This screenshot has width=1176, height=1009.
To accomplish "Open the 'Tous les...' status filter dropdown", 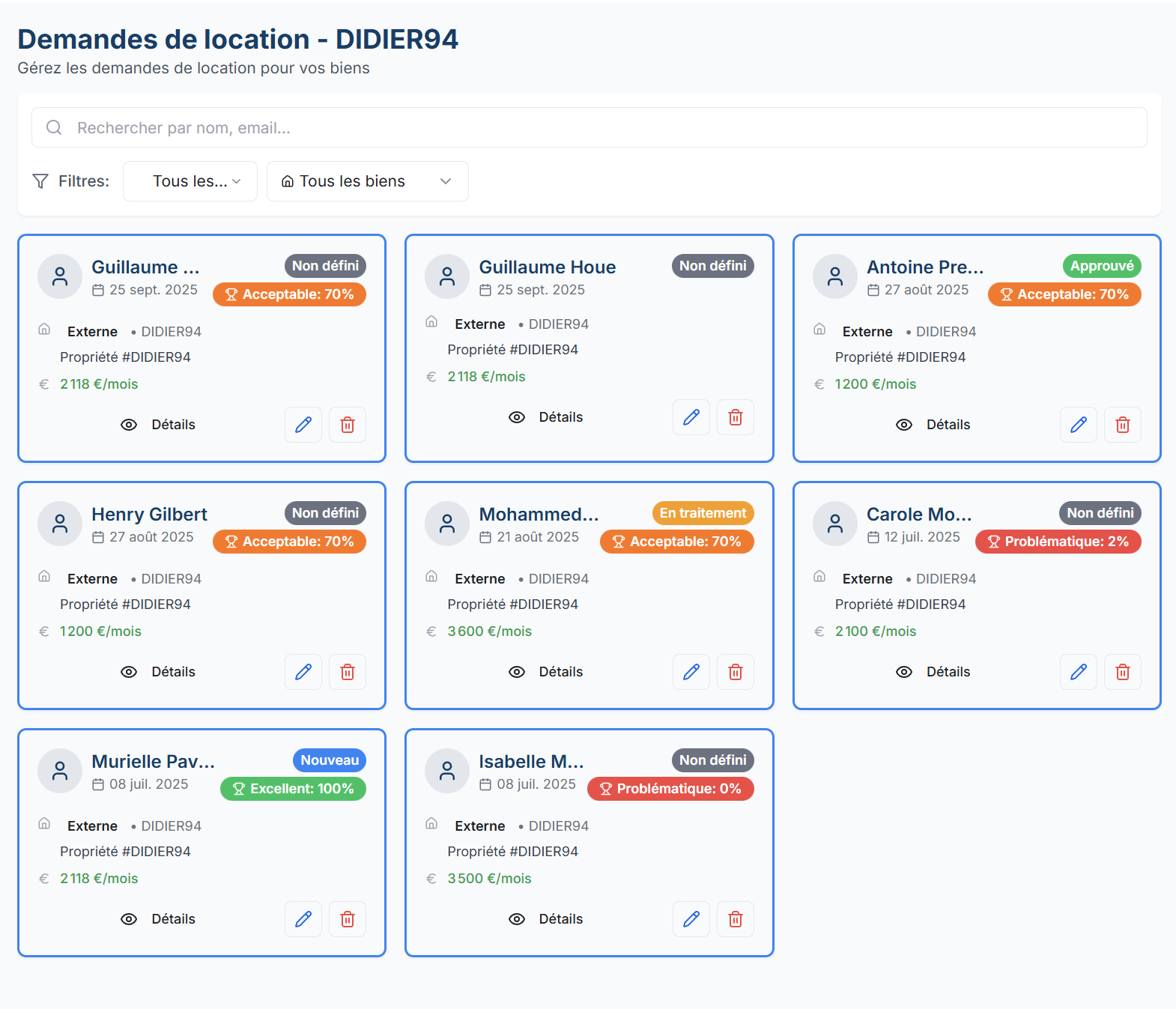I will pyautogui.click(x=190, y=181).
